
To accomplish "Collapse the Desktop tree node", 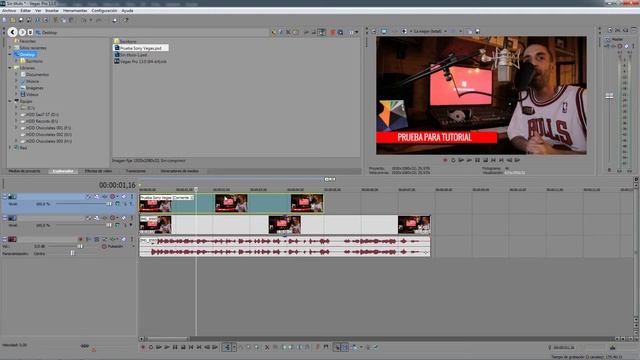I will pos(10,54).
